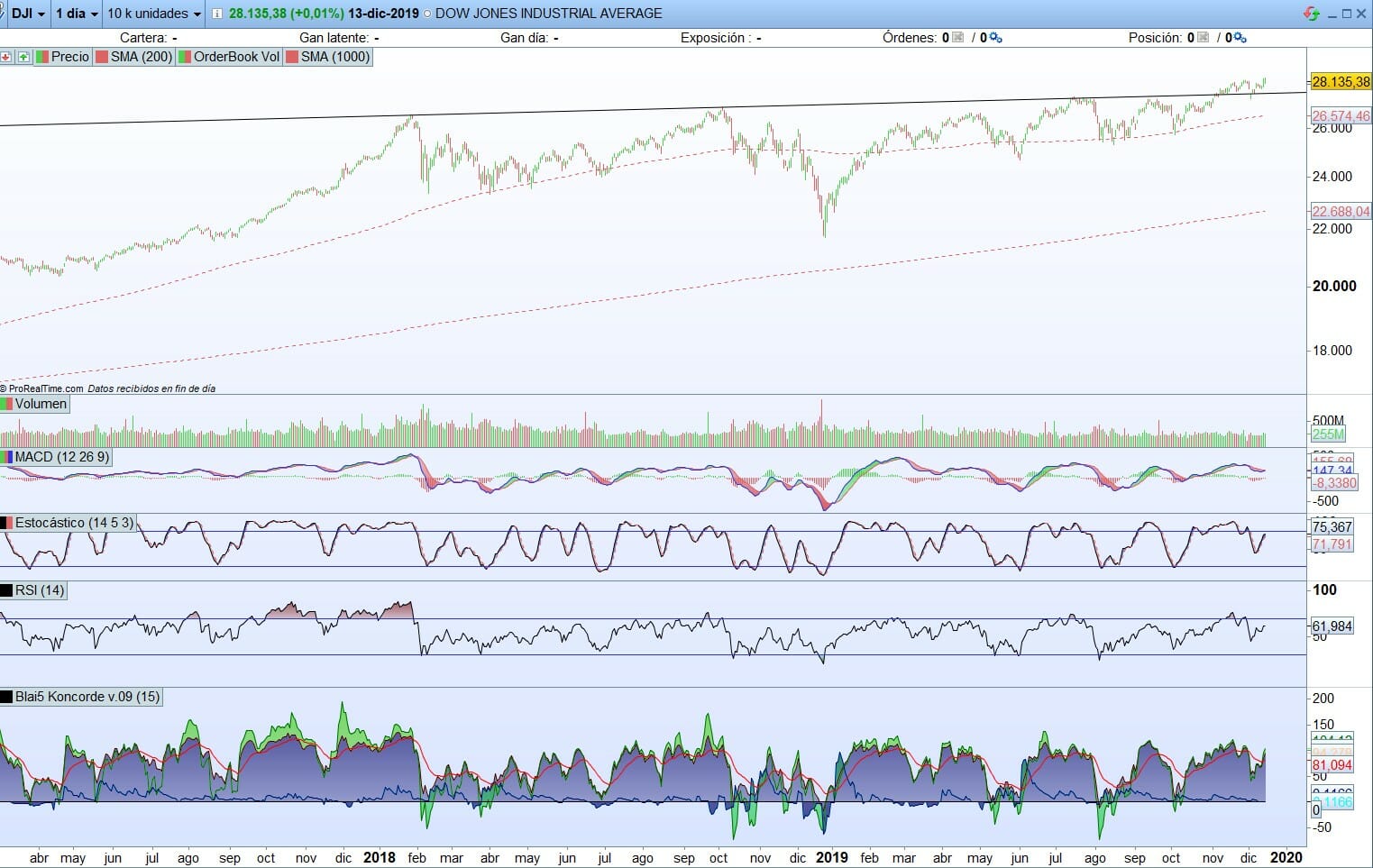Click the stochastic value tag 75,367
The width and height of the screenshot is (1373, 868).
pyautogui.click(x=1332, y=527)
